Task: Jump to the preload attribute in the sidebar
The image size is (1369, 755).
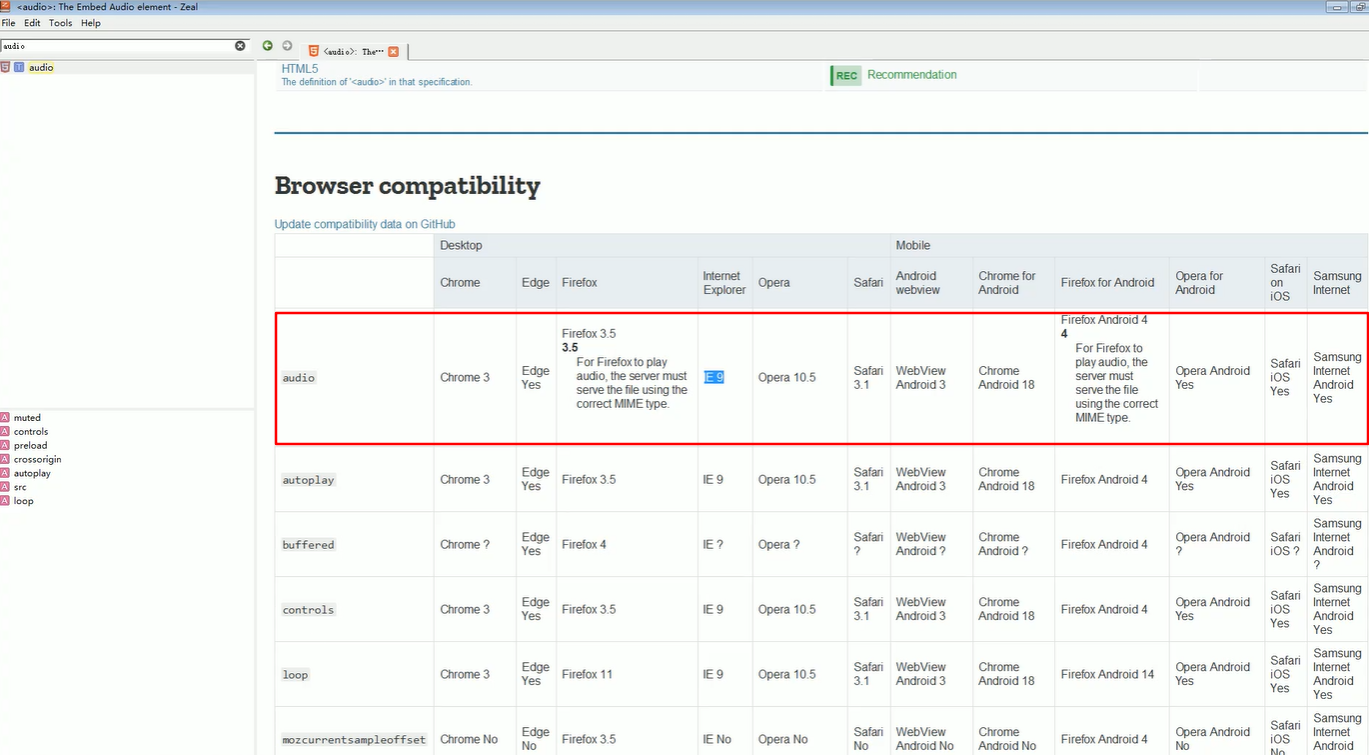Action: [30, 446]
